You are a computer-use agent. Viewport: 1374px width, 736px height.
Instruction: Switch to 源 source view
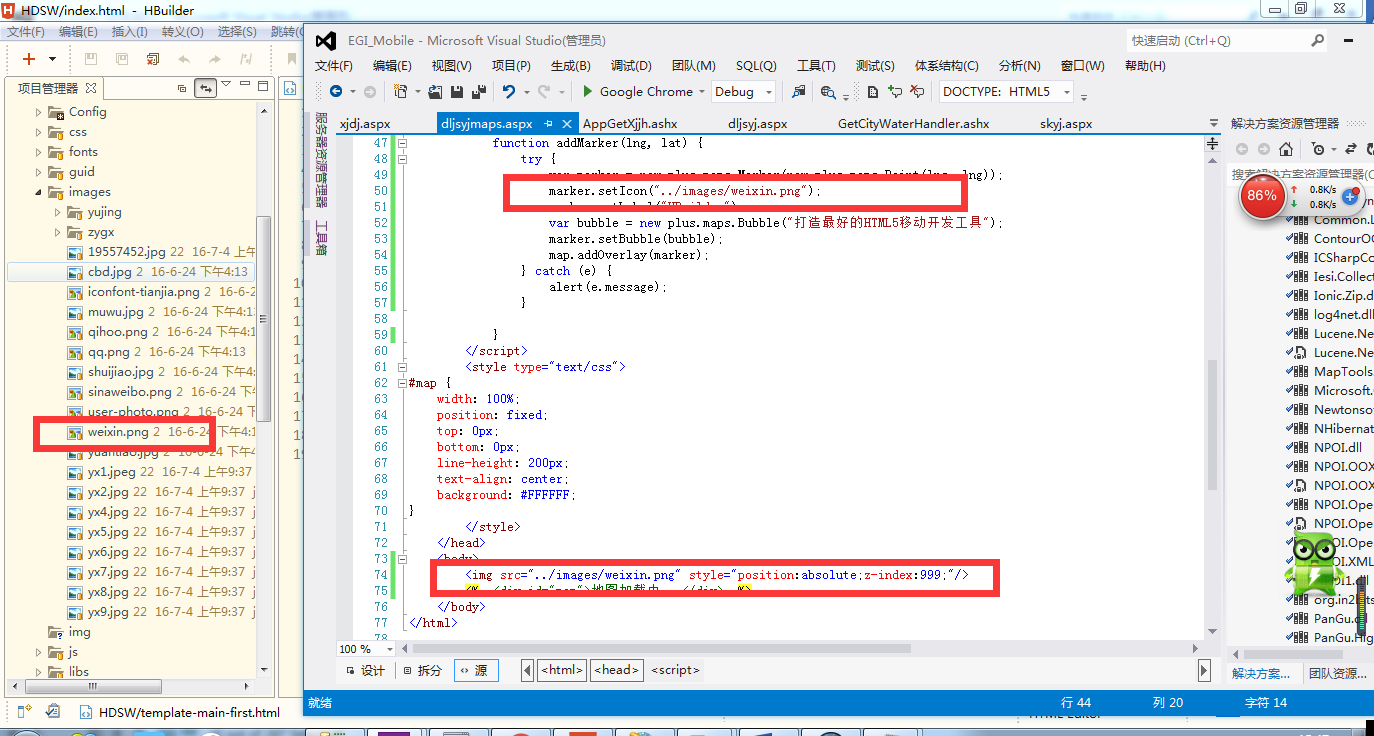pyautogui.click(x=476, y=670)
